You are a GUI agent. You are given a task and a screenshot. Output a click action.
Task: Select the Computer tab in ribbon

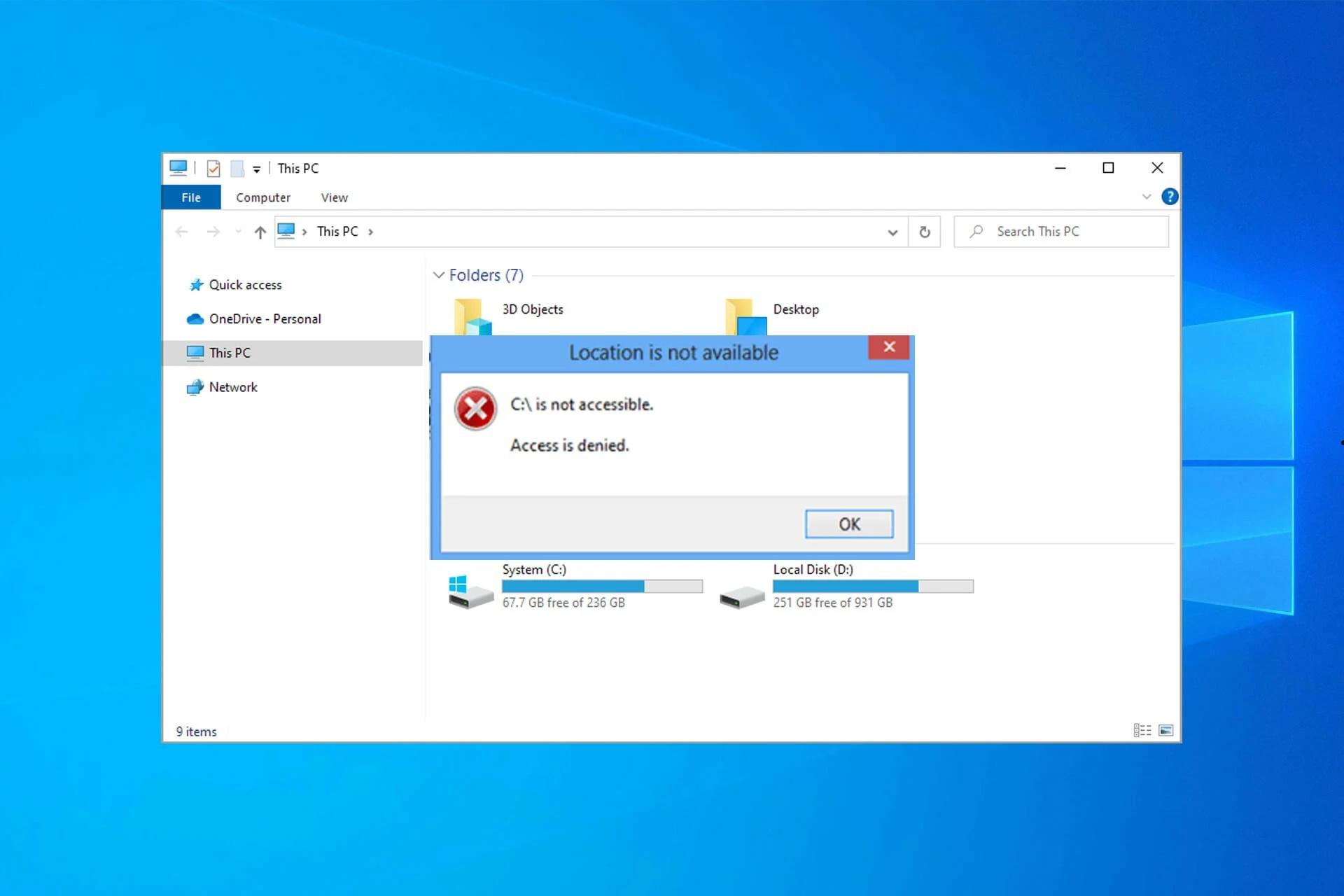tap(263, 197)
